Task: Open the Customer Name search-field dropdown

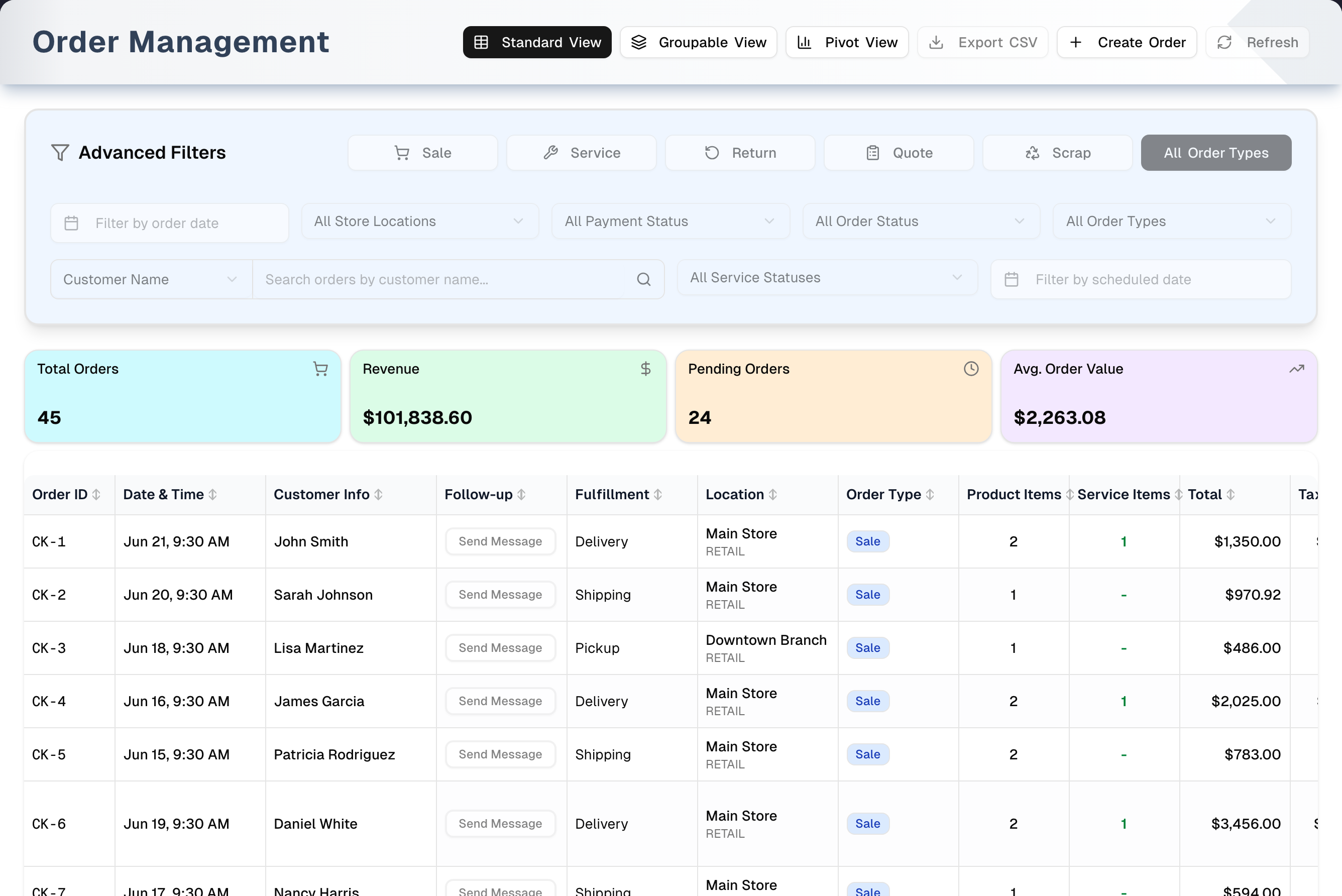Action: click(x=151, y=279)
